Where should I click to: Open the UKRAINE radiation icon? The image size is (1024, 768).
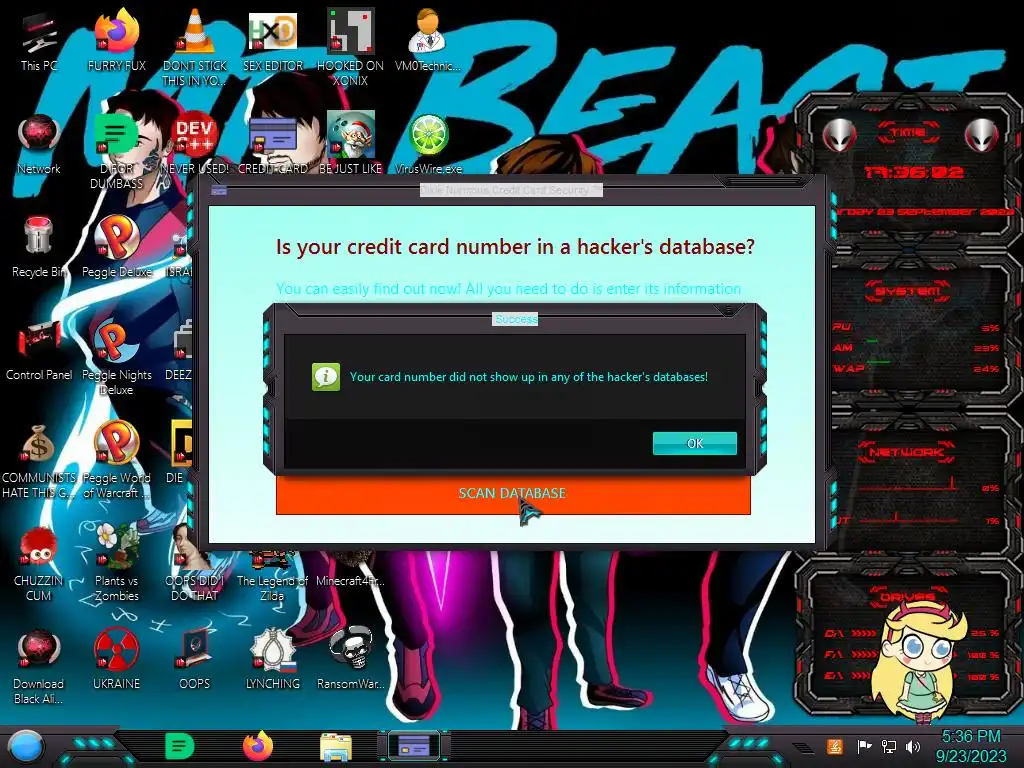pos(117,660)
